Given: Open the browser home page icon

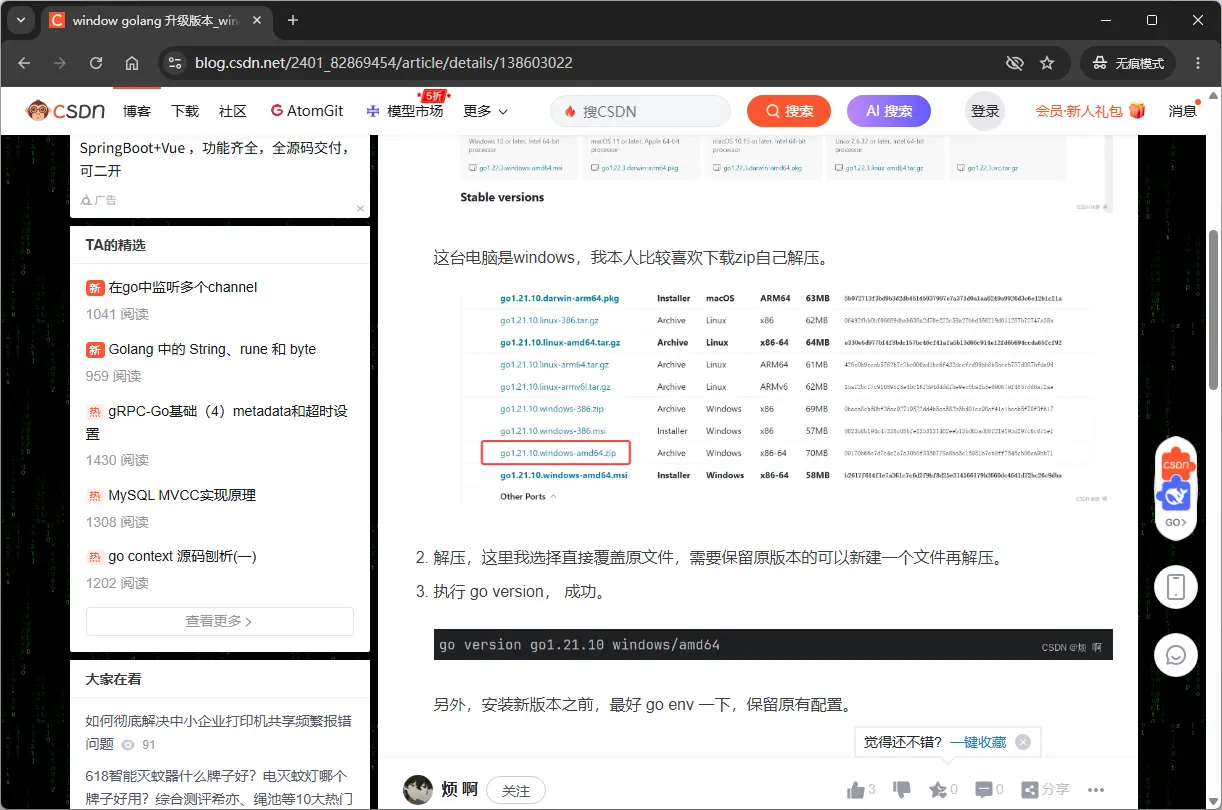Looking at the screenshot, I should point(132,63).
